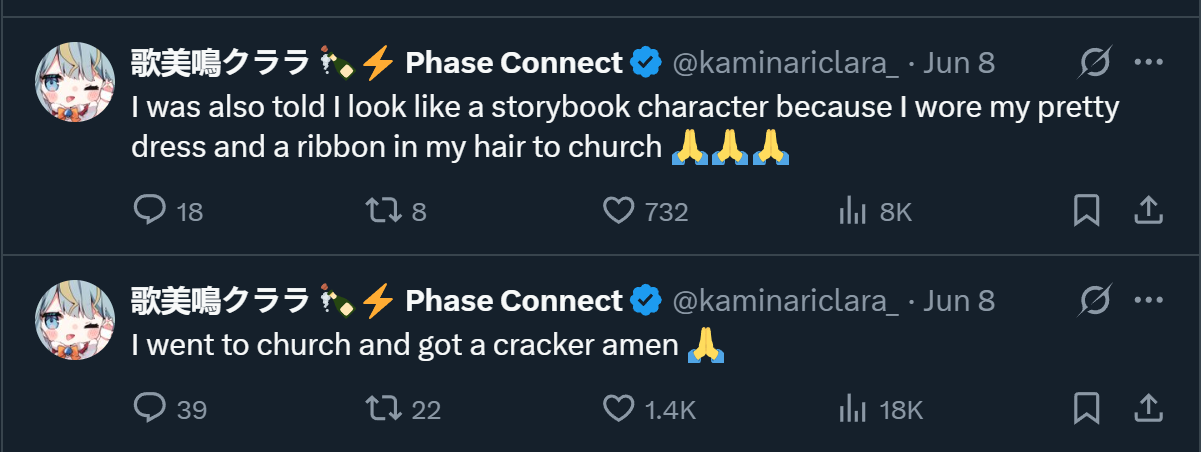Open more options on second tweet

click(x=1149, y=300)
